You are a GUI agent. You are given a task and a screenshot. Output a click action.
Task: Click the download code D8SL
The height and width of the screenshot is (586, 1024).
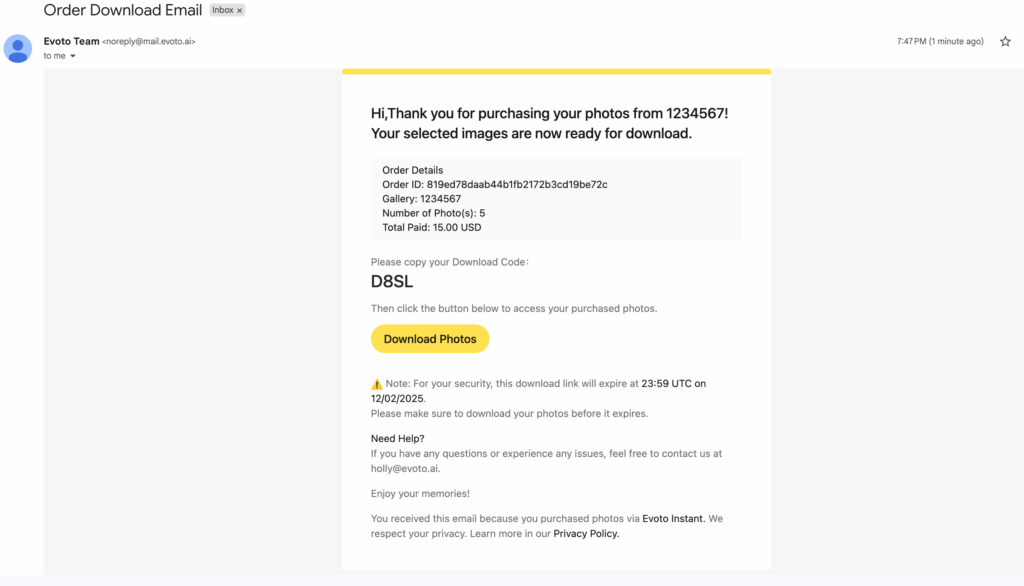[392, 282]
